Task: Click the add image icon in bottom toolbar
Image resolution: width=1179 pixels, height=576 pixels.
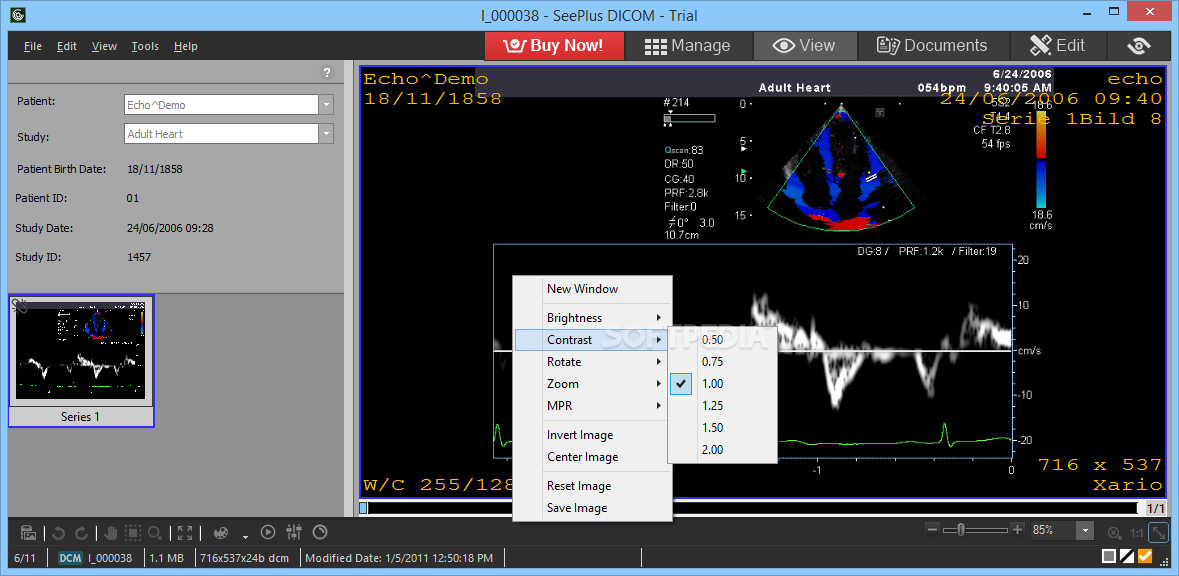Action: (x=29, y=533)
